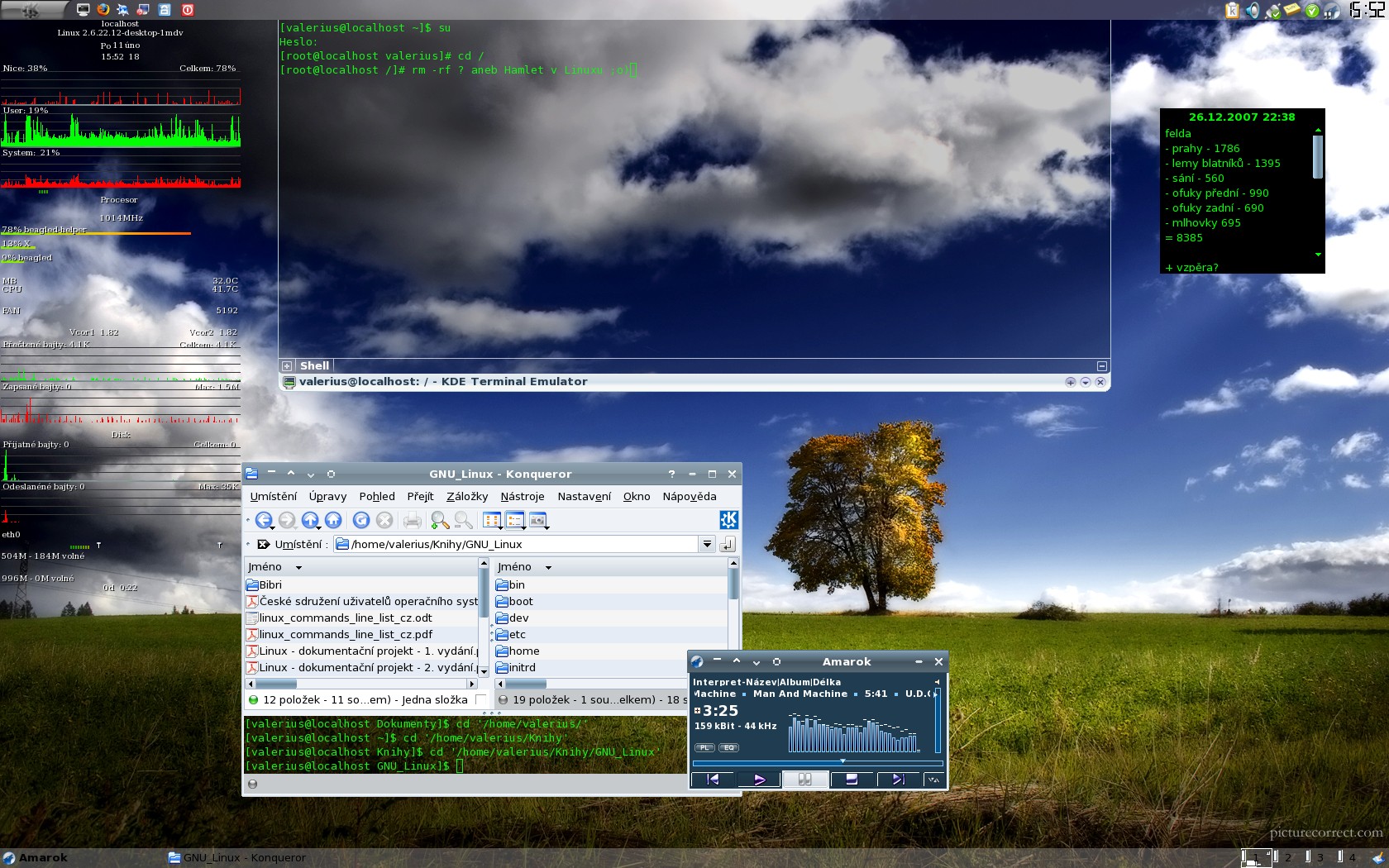Go back in Konqueror toolbar
This screenshot has height=868, width=1389.
tap(263, 520)
